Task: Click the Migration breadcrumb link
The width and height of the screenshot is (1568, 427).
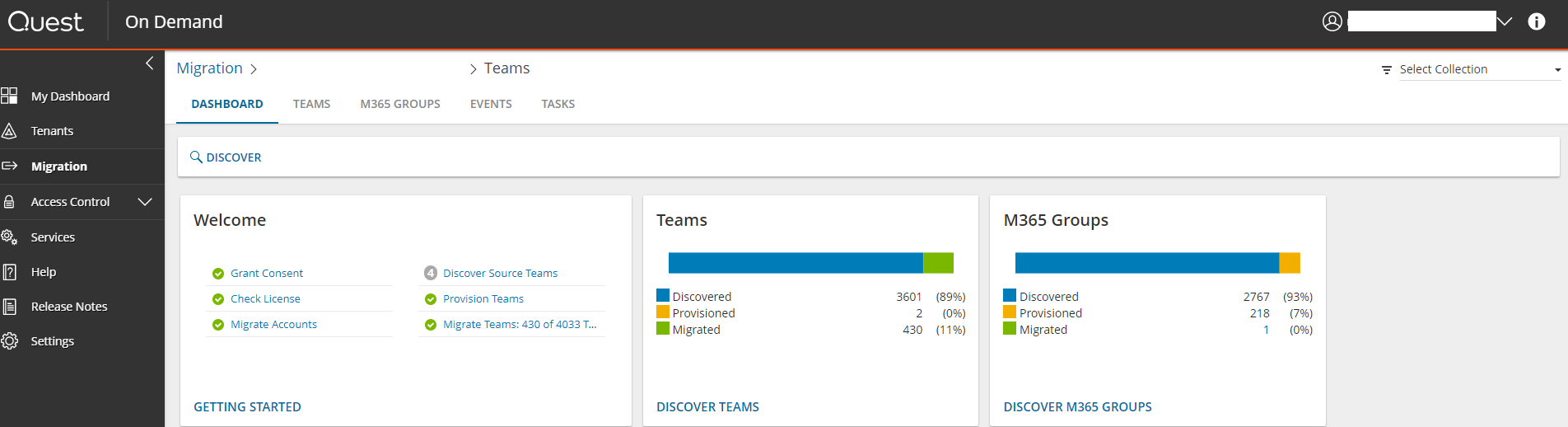Action: [209, 68]
